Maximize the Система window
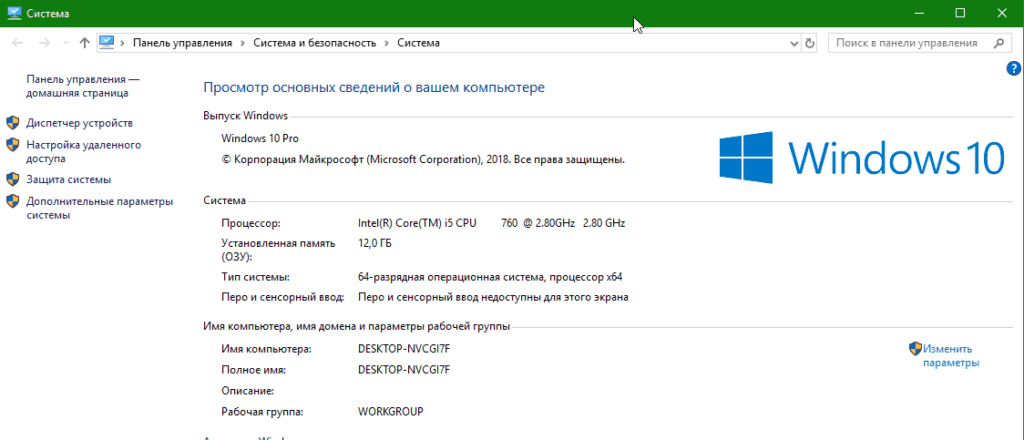The height and width of the screenshot is (440, 1024). [960, 12]
